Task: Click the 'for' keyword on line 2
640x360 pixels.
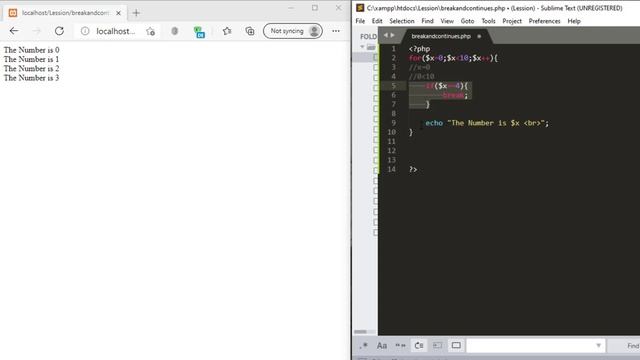Action: (x=415, y=58)
